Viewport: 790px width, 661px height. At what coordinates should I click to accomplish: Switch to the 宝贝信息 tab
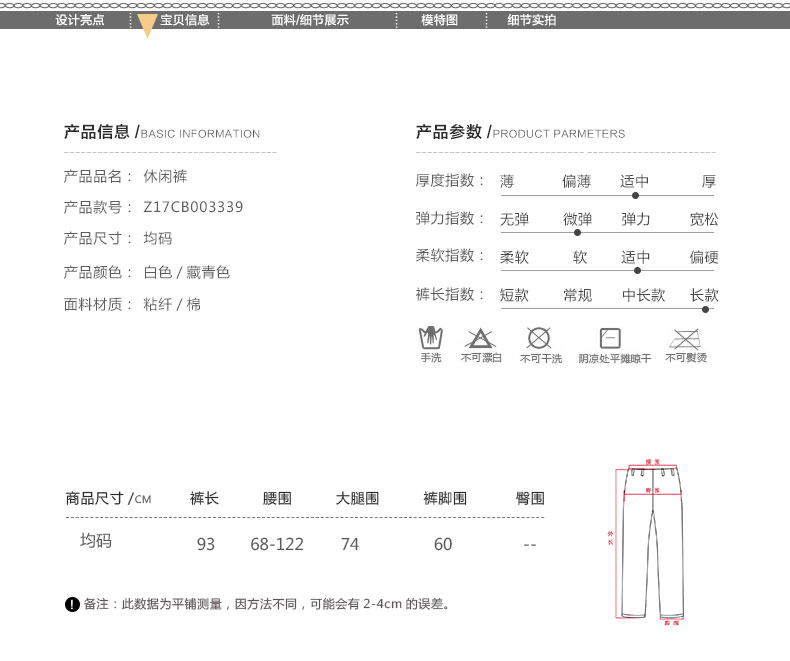[184, 20]
